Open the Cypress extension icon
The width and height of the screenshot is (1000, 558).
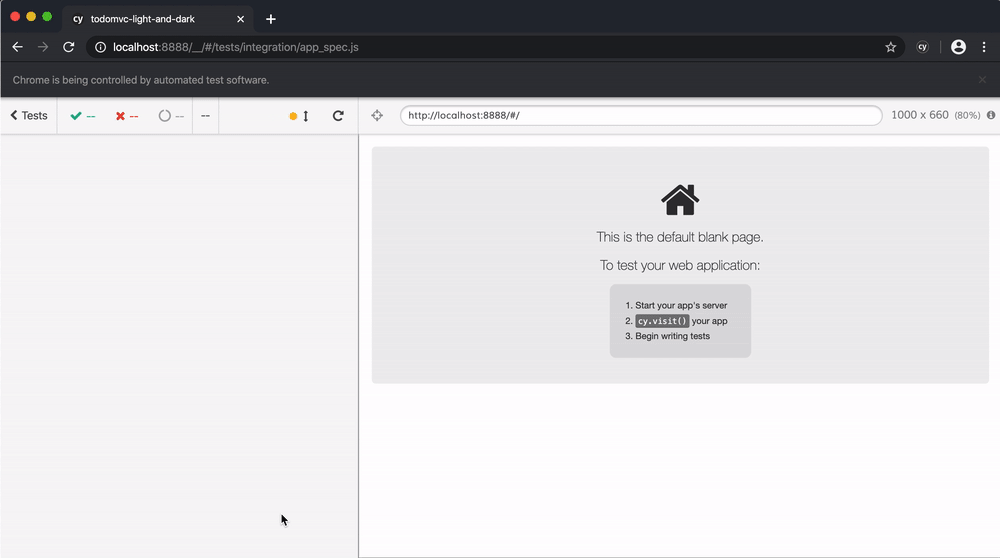coord(923,47)
